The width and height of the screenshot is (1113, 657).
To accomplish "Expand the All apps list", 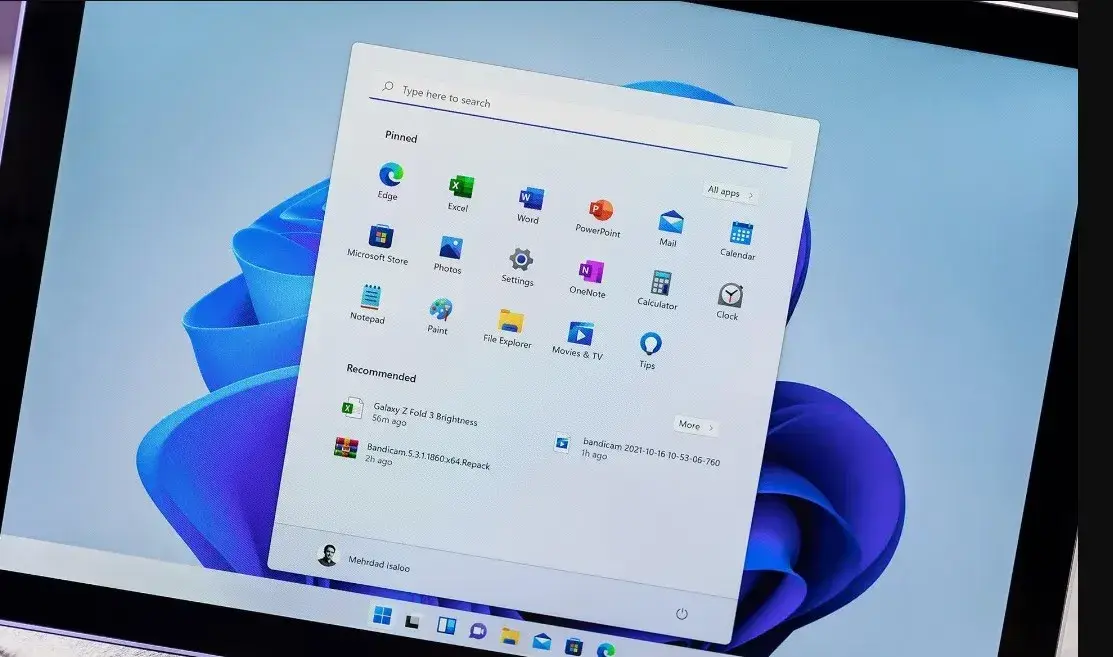I will [x=730, y=192].
